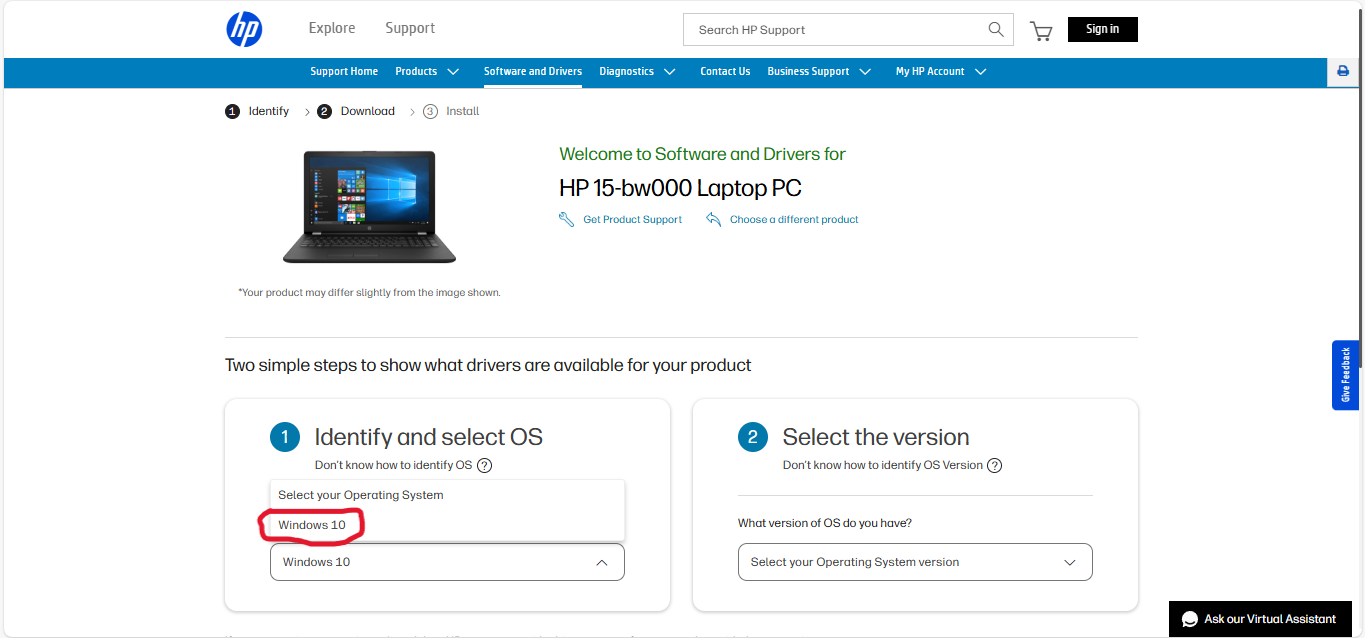Click the wrench icon for product support
1365x638 pixels.
click(x=566, y=219)
